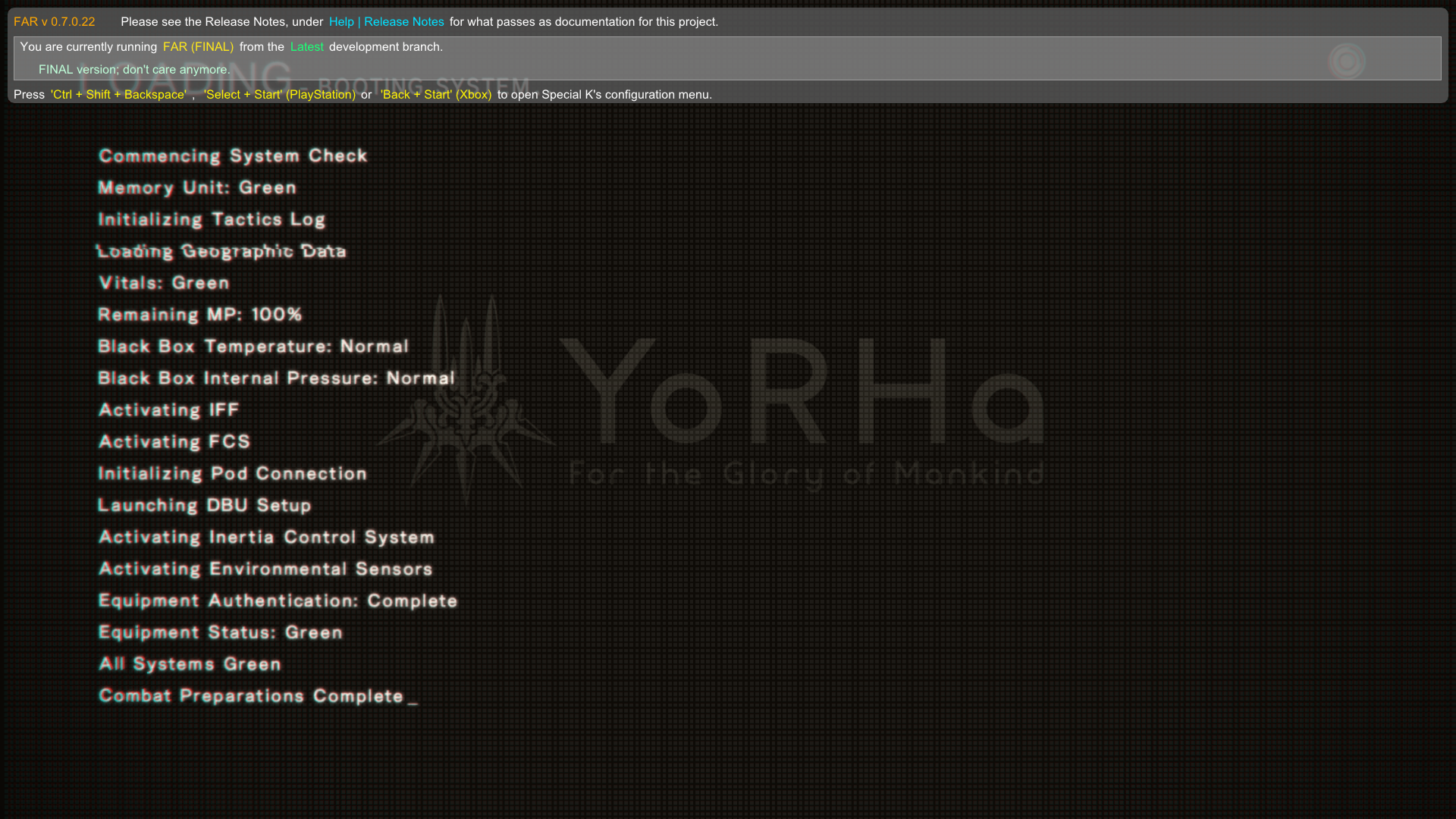Image resolution: width=1456 pixels, height=819 pixels.
Task: Click the "Activating IFF" line
Action: point(169,410)
